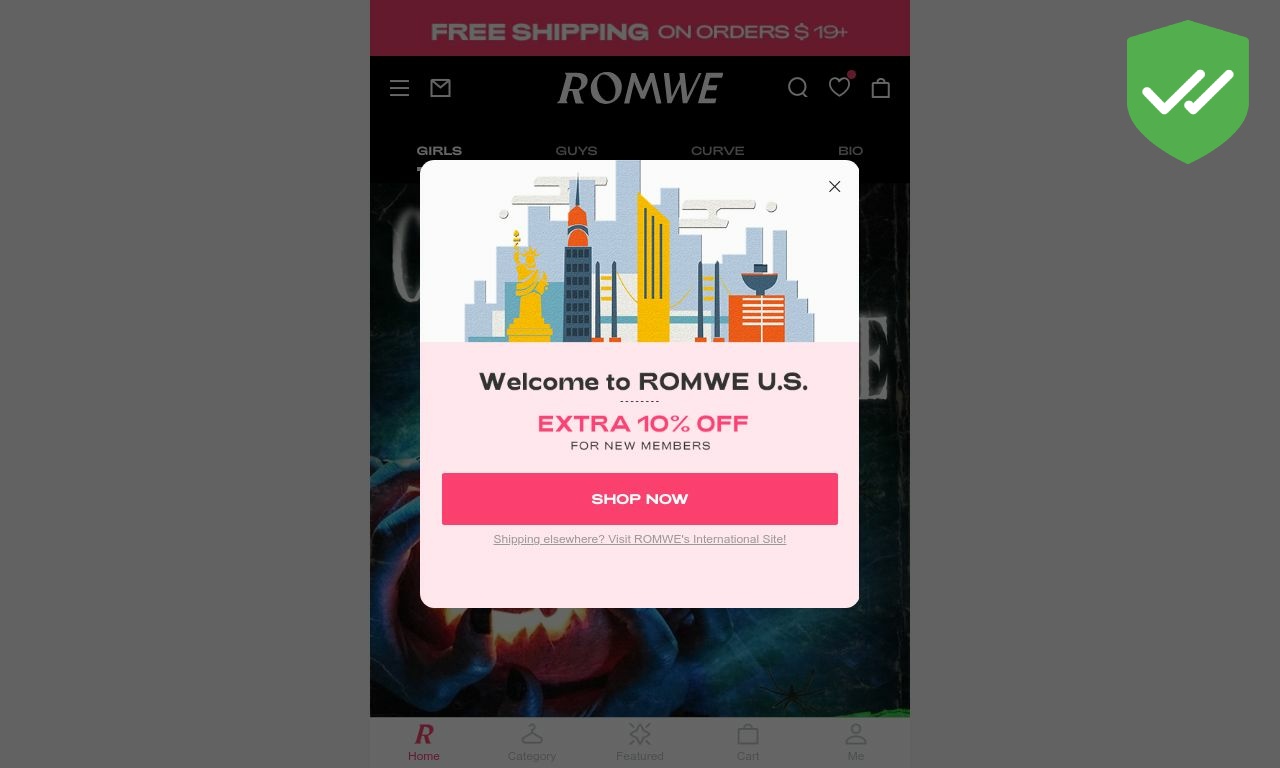Image resolution: width=1280 pixels, height=768 pixels.
Task: Go to Home in bottom navigation
Action: pyautogui.click(x=424, y=742)
